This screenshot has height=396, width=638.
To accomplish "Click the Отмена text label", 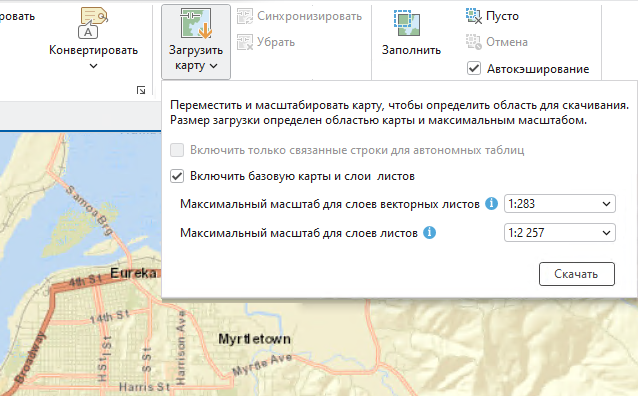I will (x=507, y=42).
